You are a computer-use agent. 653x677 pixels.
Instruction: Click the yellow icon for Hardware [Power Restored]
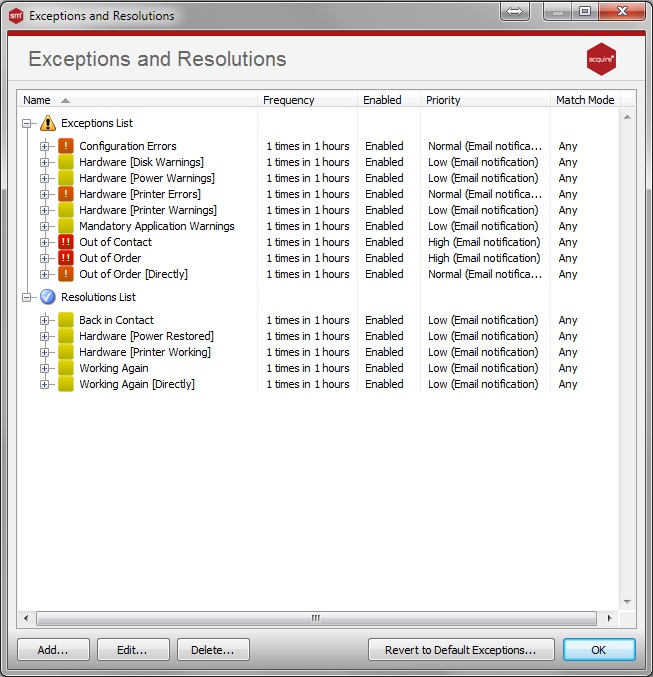pos(66,336)
